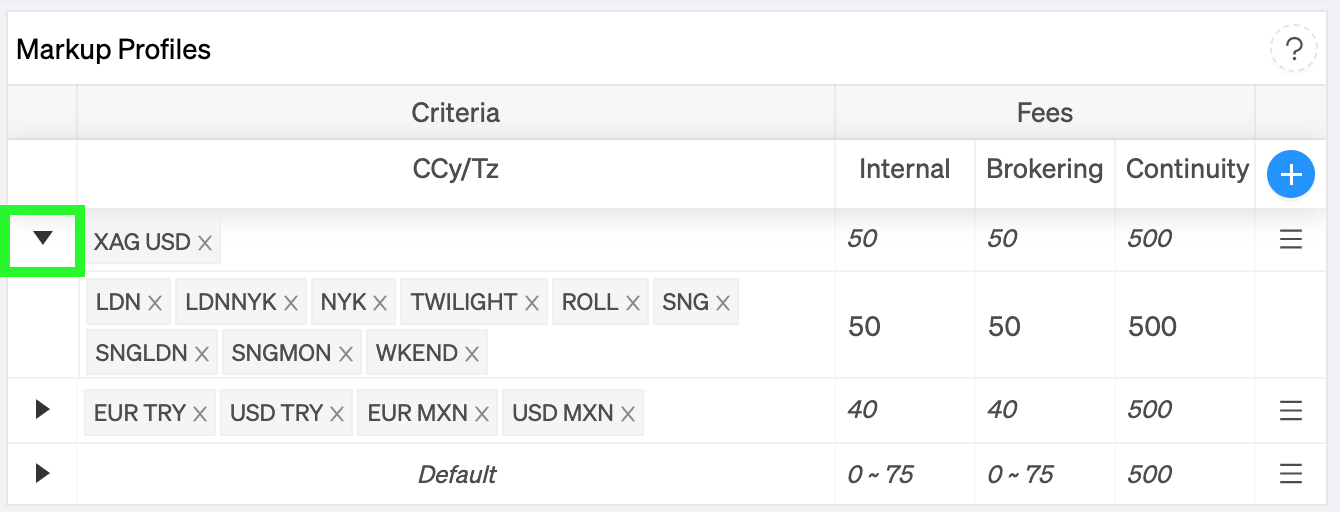The width and height of the screenshot is (1340, 512).
Task: Collapse the XAG USD profile row
Action: pos(42,238)
